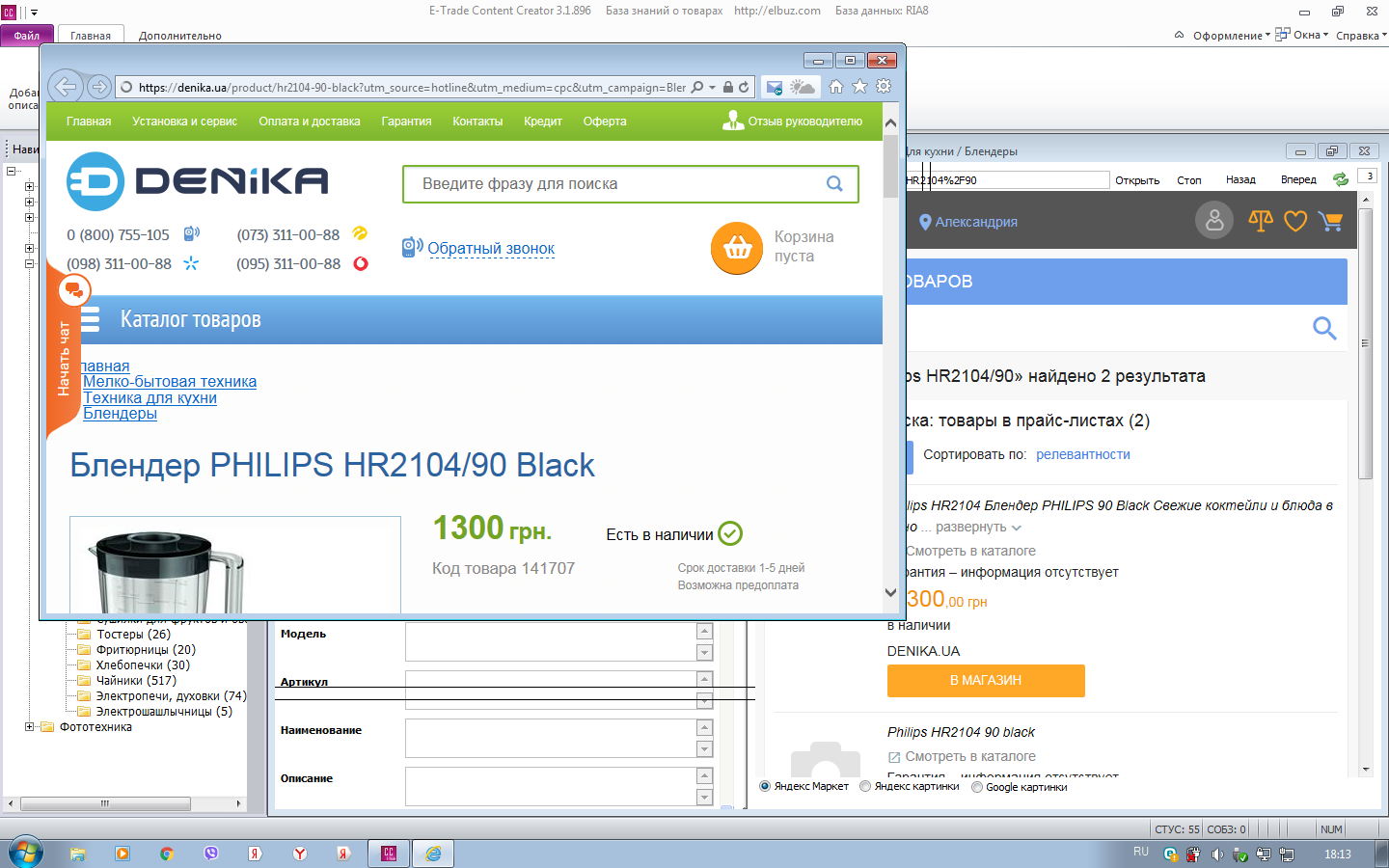Open the catalog hamburger menu icon
Image resolution: width=1389 pixels, height=868 pixels.
point(90,319)
